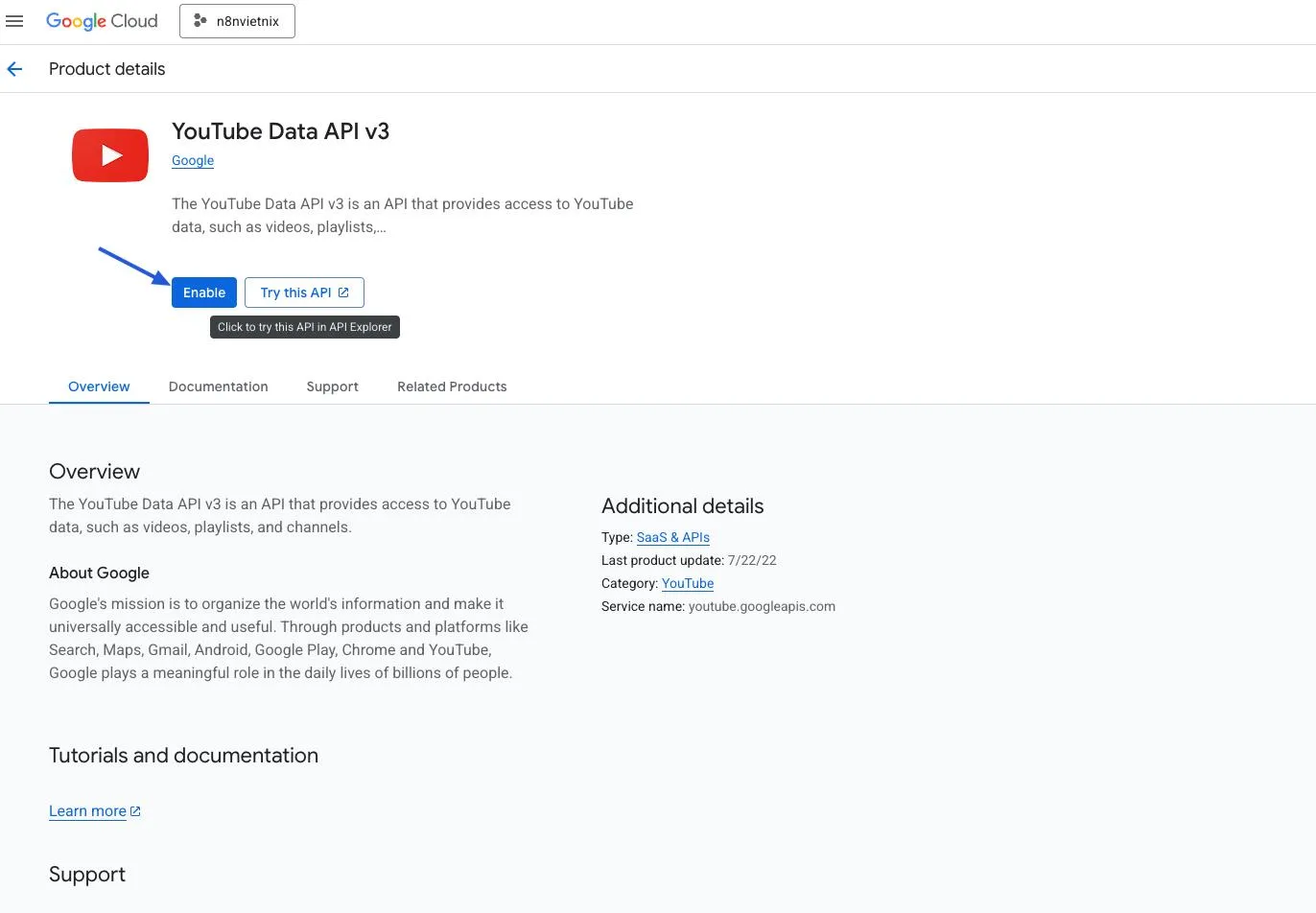Click the Product details page title
1316x913 pixels.
coord(106,69)
